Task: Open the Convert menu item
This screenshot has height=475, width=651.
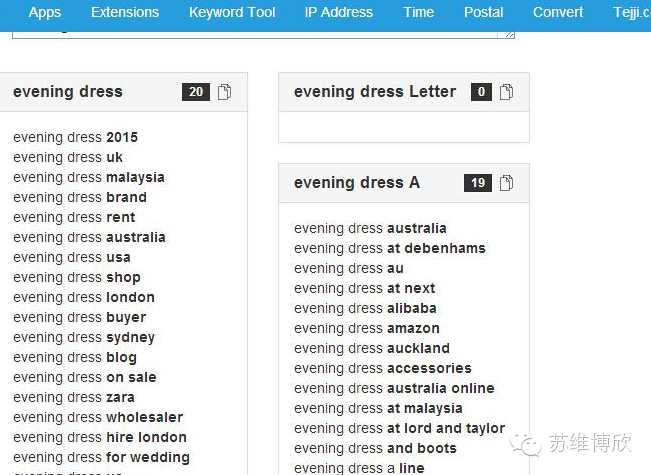Action: (558, 12)
